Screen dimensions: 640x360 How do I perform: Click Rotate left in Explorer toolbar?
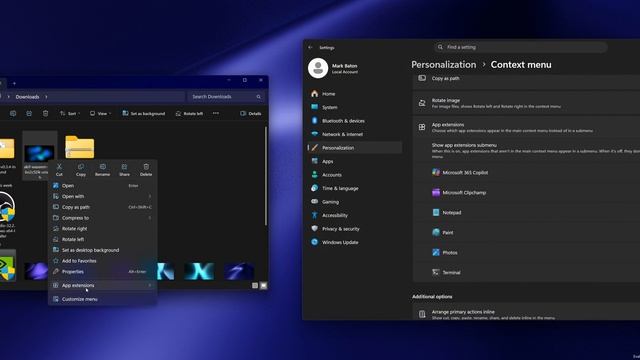pos(189,113)
